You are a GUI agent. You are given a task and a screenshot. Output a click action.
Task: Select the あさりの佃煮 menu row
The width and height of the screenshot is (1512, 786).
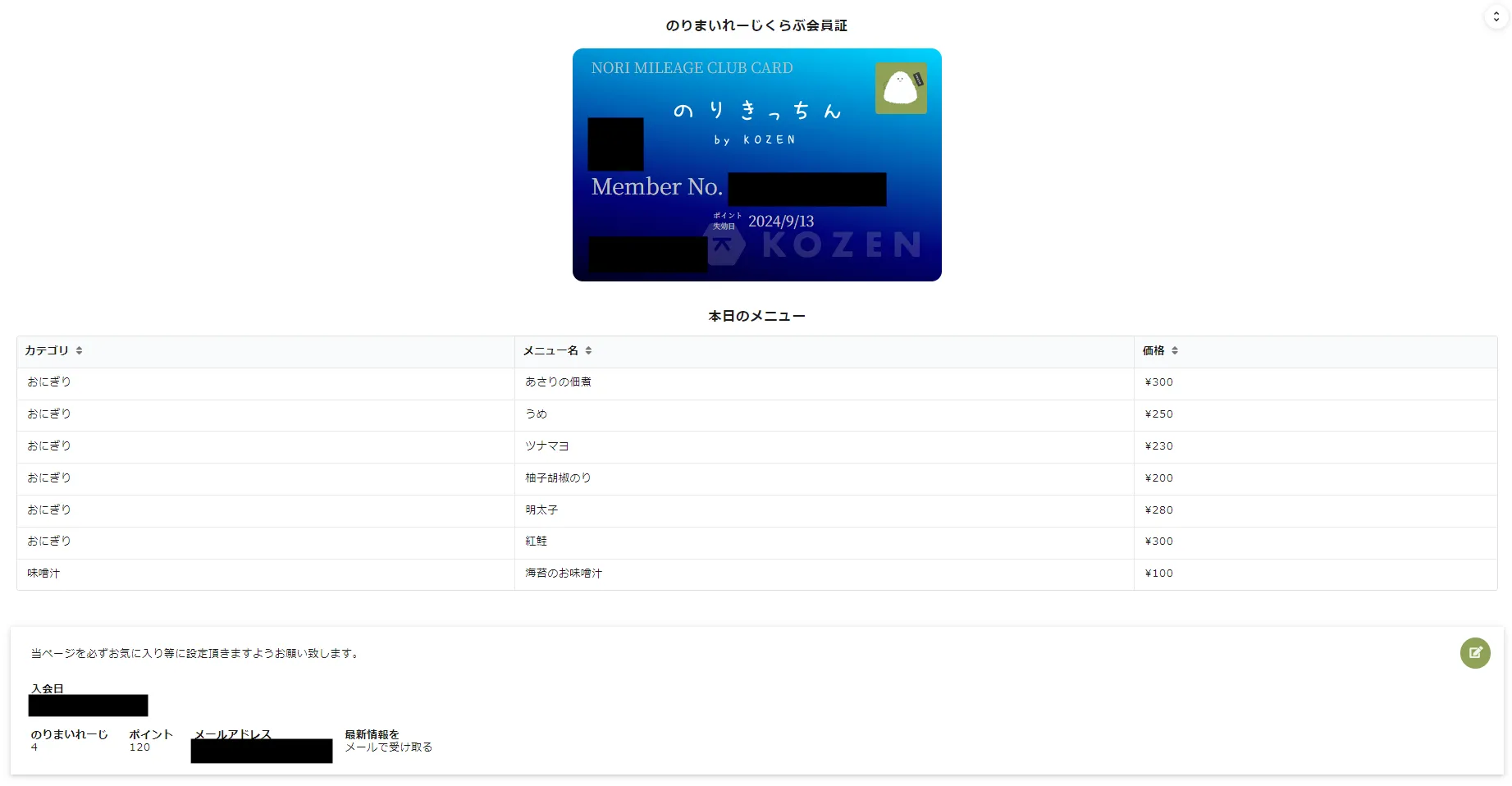click(x=558, y=382)
